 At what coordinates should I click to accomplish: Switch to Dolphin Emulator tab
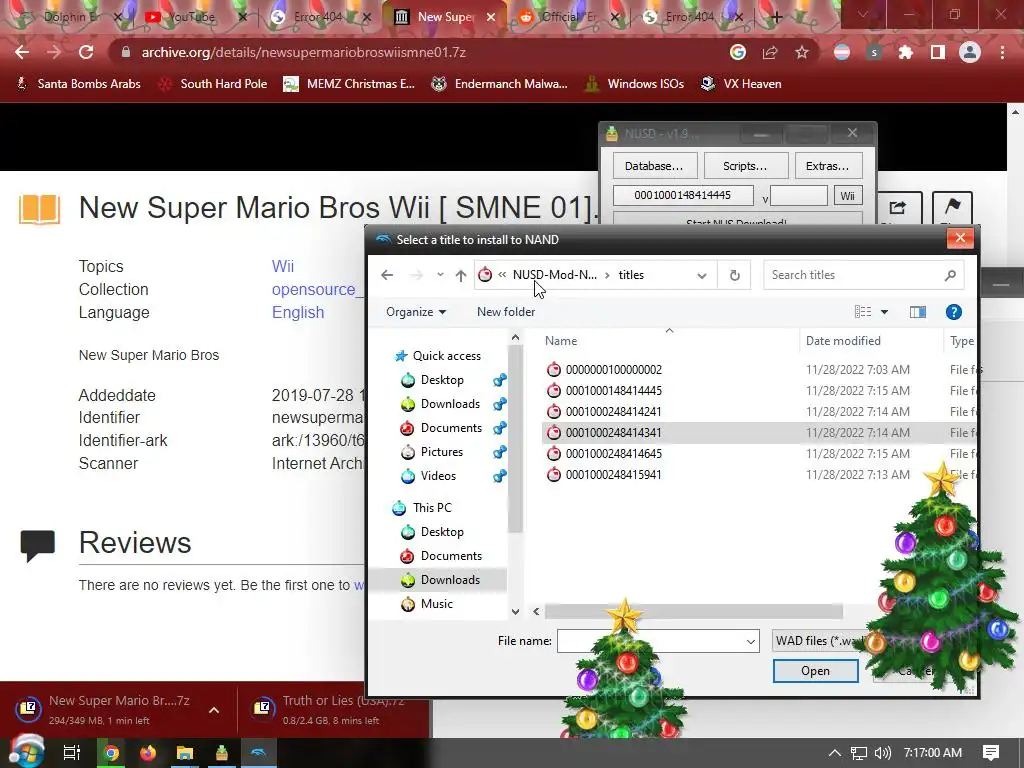[69, 17]
